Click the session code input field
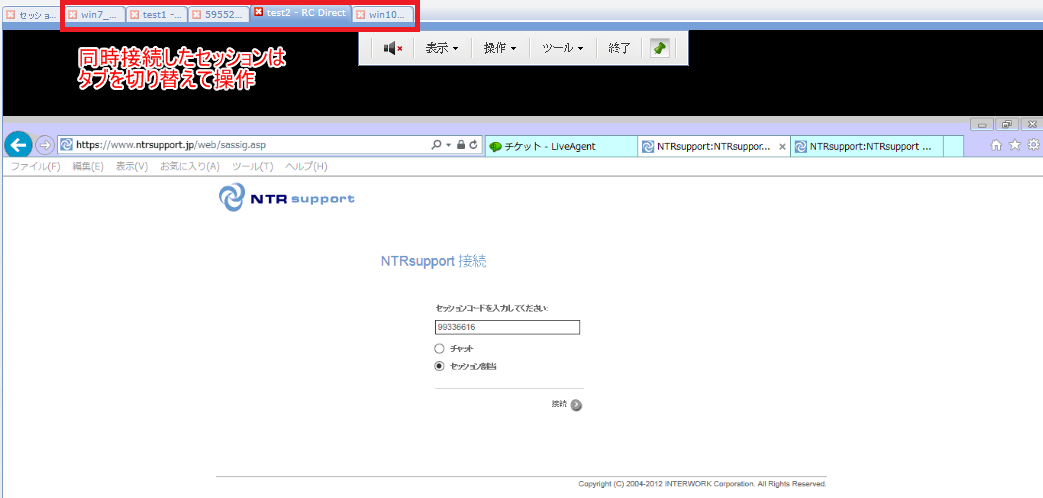 (508, 327)
